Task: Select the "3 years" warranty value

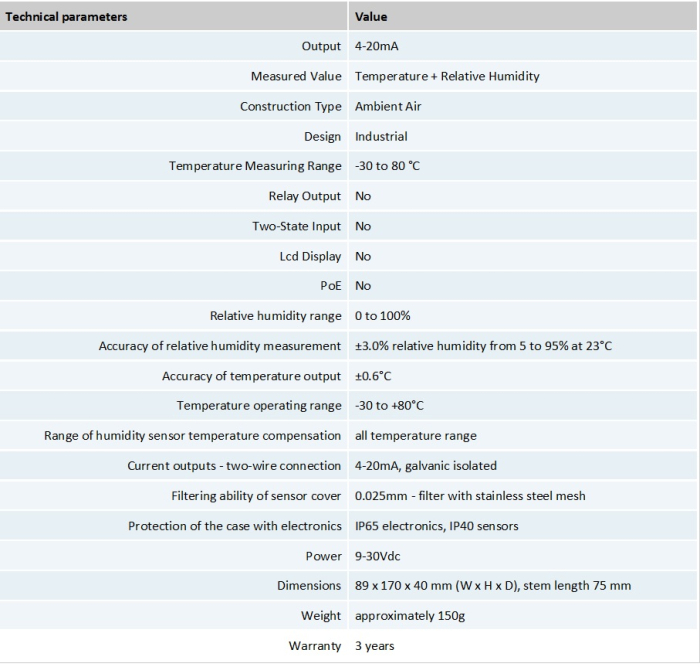Action: (x=374, y=646)
